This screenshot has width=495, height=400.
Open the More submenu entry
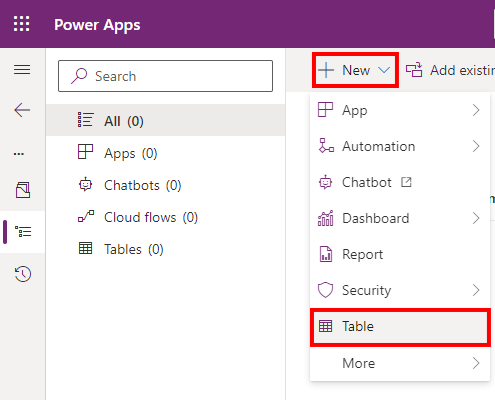[400, 363]
